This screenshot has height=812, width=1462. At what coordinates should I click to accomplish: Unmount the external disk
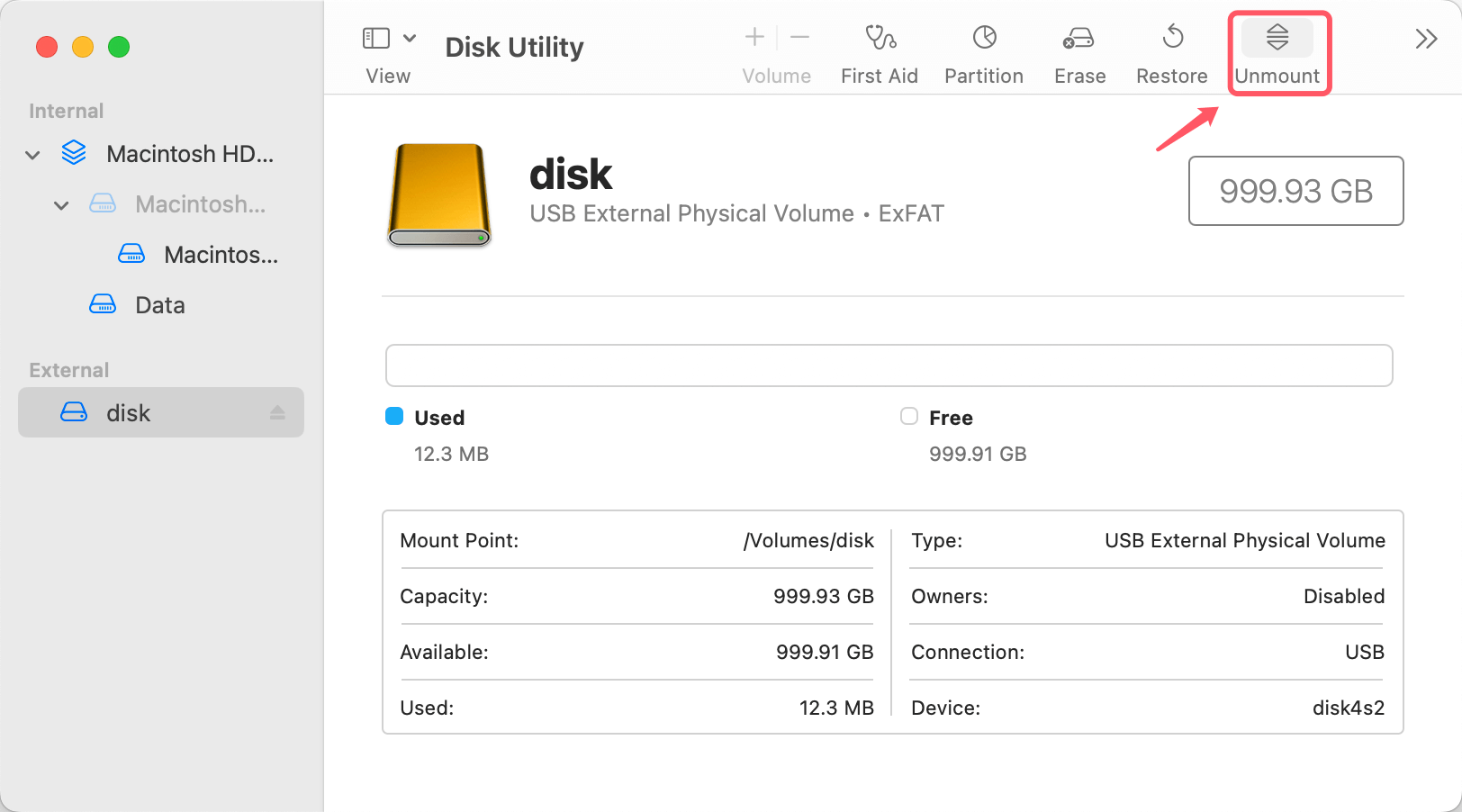[x=1278, y=51]
